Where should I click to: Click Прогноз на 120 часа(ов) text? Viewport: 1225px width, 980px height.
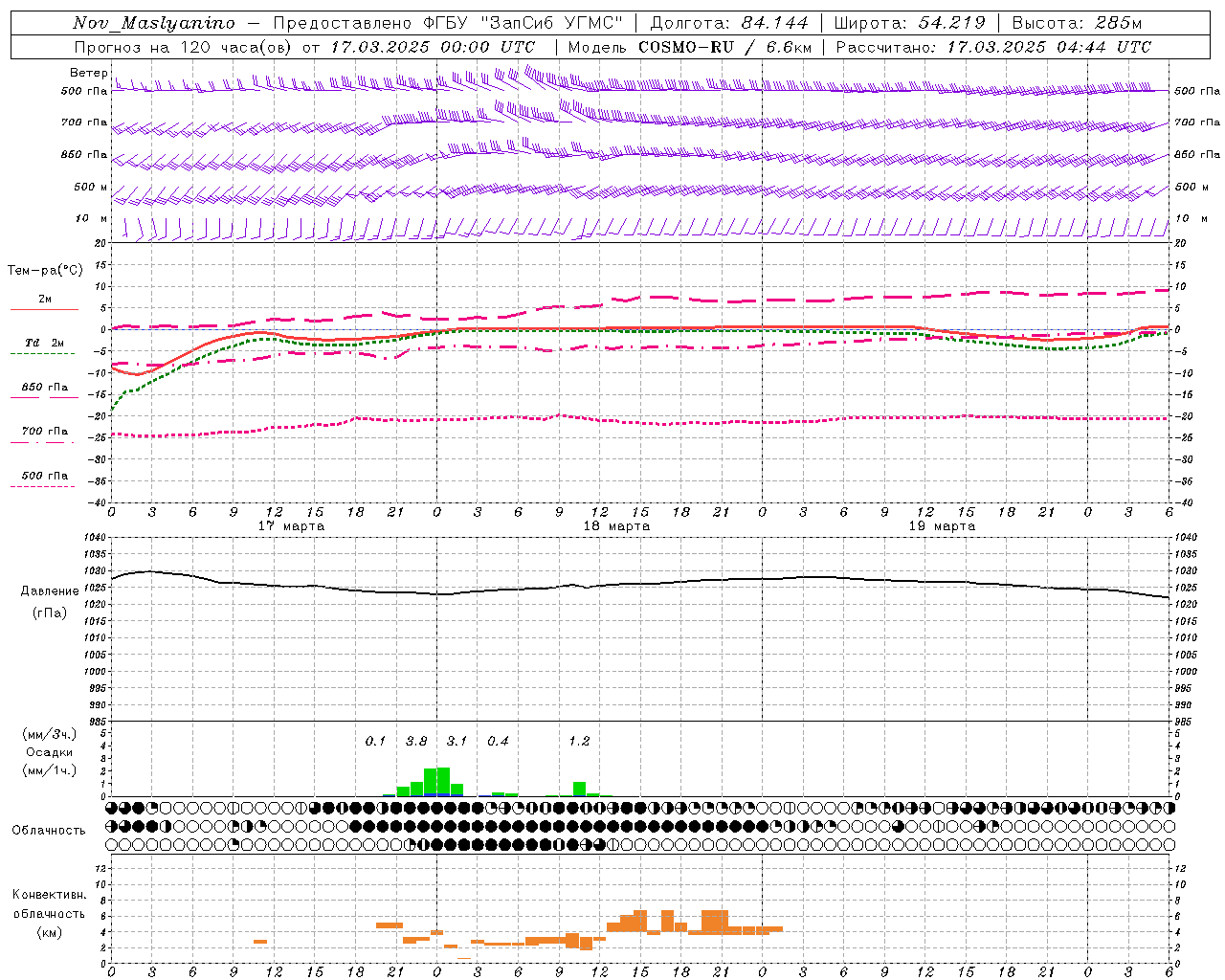click(x=185, y=47)
